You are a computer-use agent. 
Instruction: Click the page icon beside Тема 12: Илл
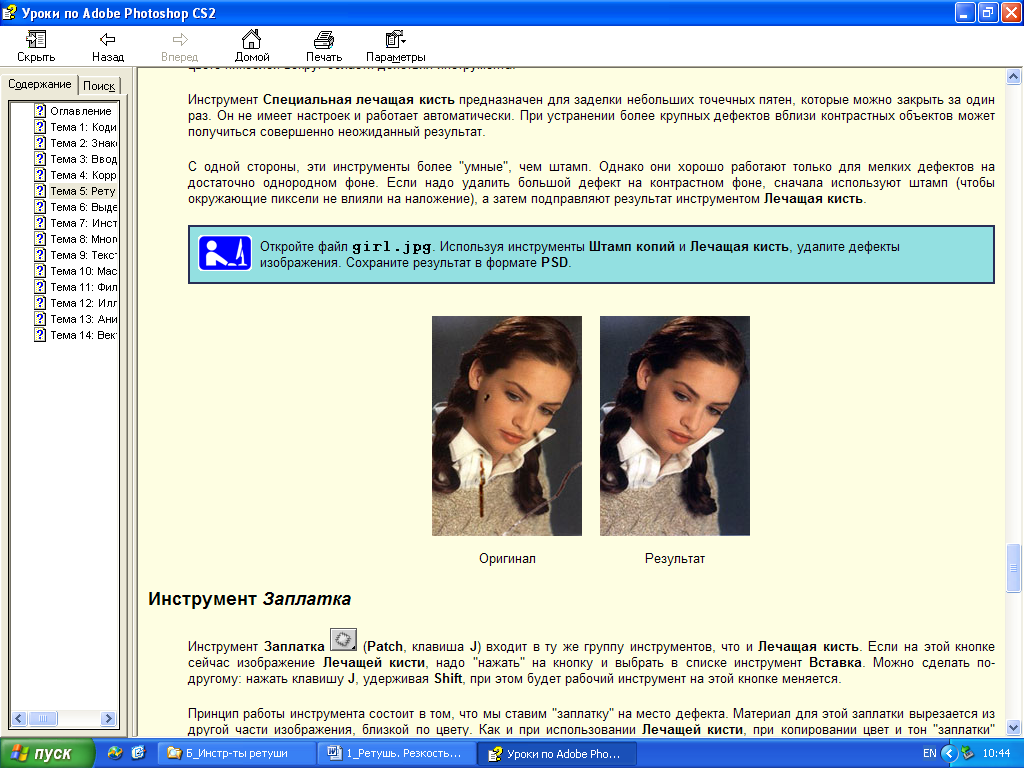[40, 302]
